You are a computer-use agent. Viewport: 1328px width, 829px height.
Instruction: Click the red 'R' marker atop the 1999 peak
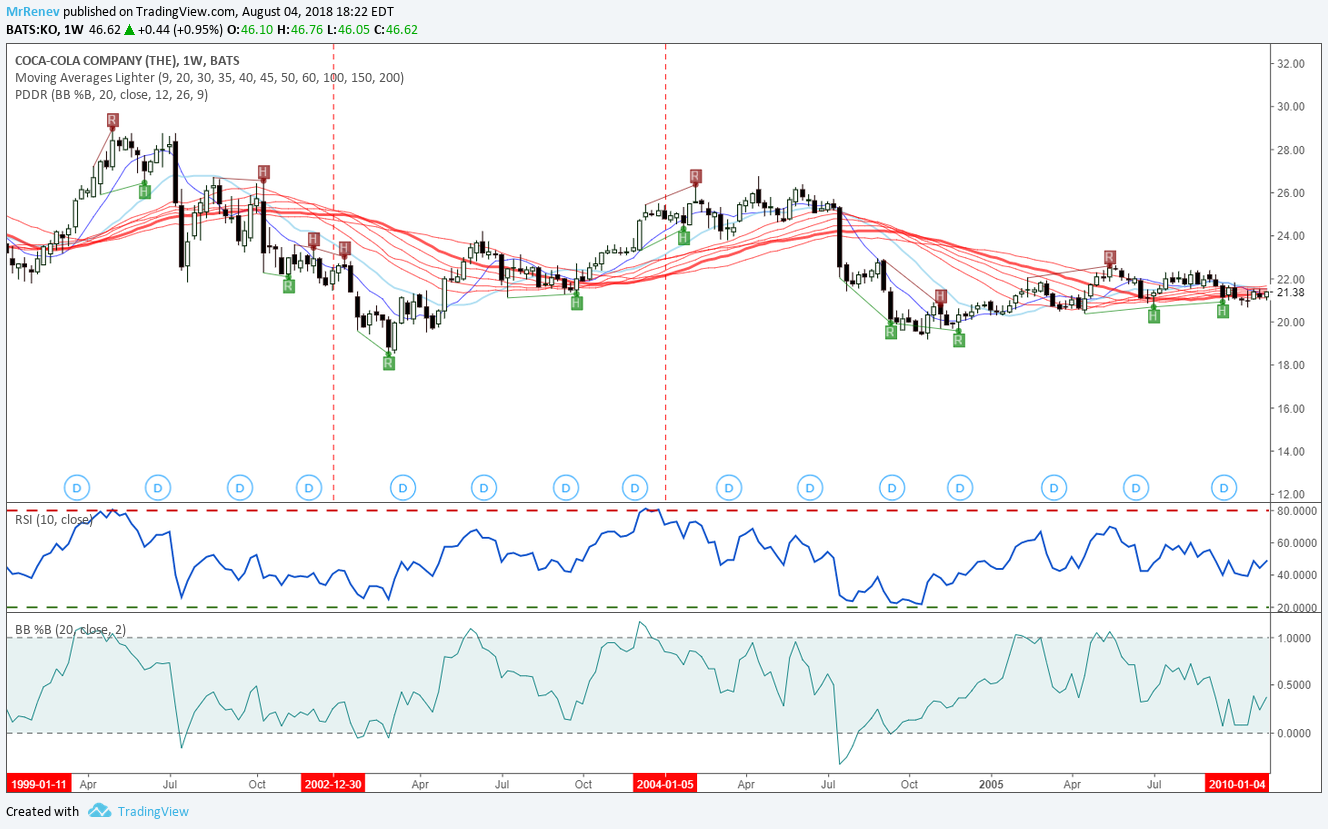click(x=112, y=120)
